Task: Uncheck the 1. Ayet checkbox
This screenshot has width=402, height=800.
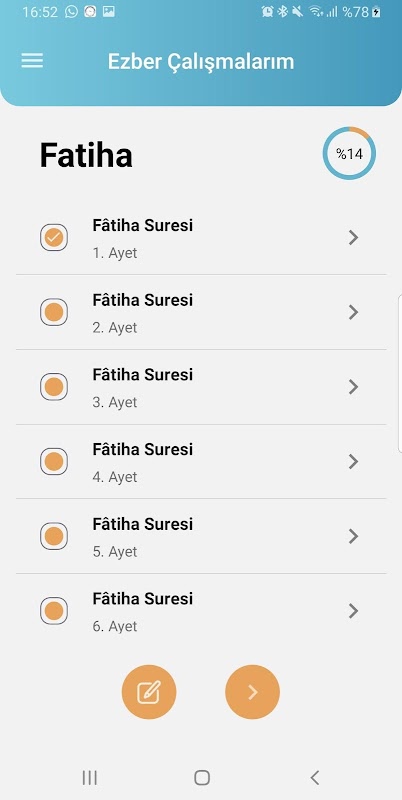Action: pos(54,237)
